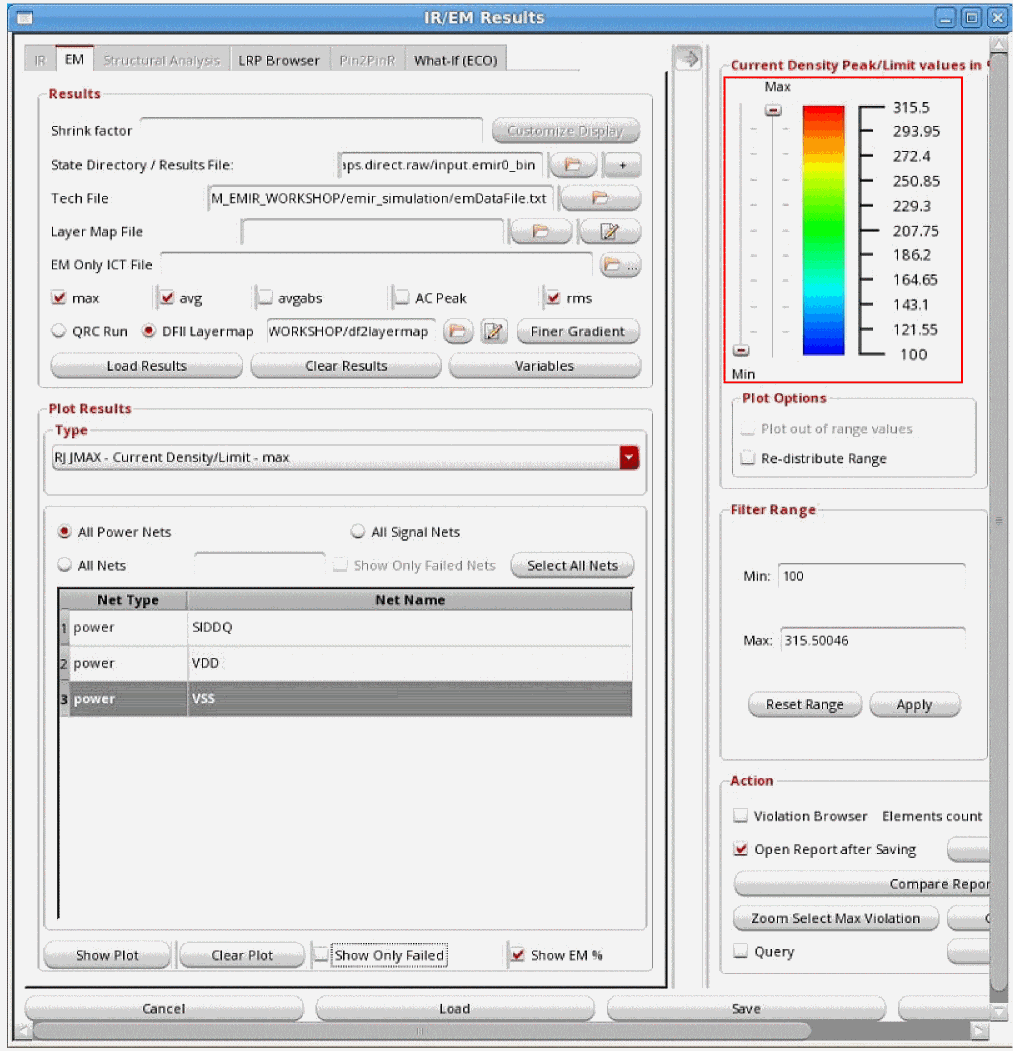Open folder browser for Tech File
1013x1051 pixels.
click(x=600, y=198)
